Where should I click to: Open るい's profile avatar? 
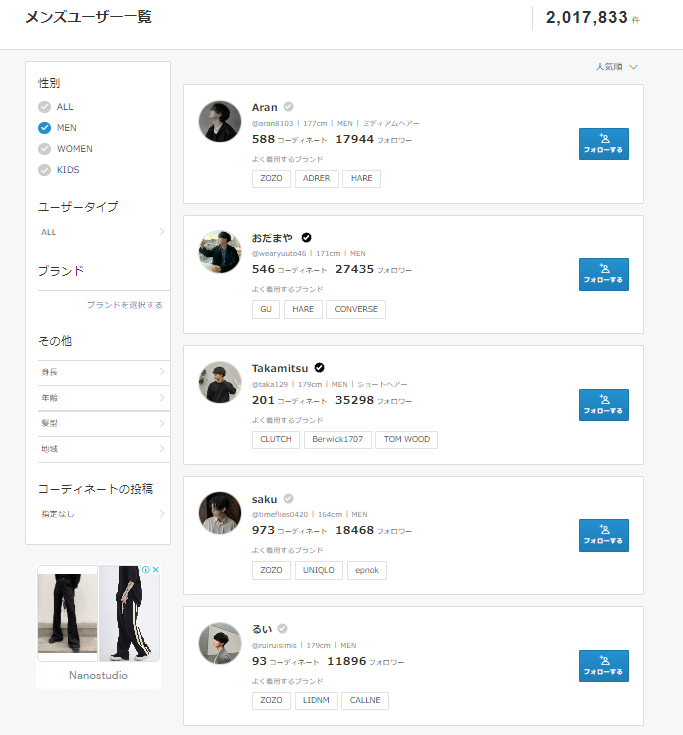click(220, 643)
